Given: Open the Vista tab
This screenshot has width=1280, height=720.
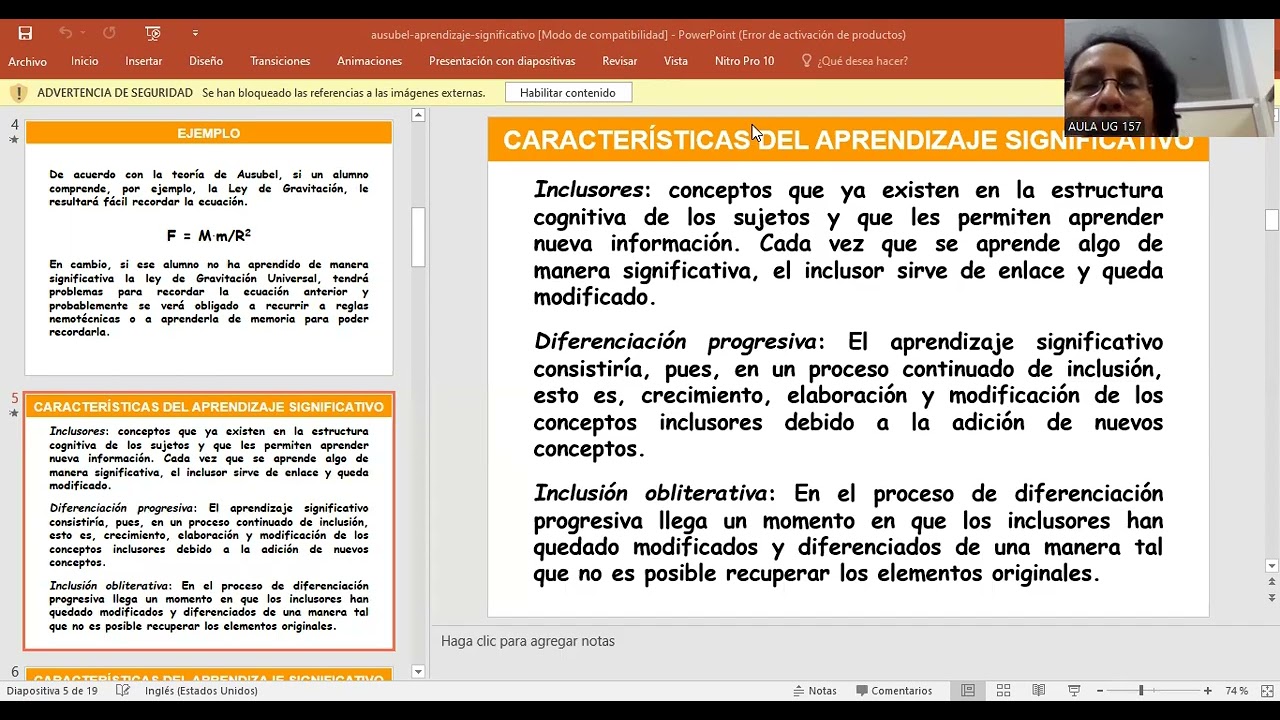Looking at the screenshot, I should coord(676,61).
